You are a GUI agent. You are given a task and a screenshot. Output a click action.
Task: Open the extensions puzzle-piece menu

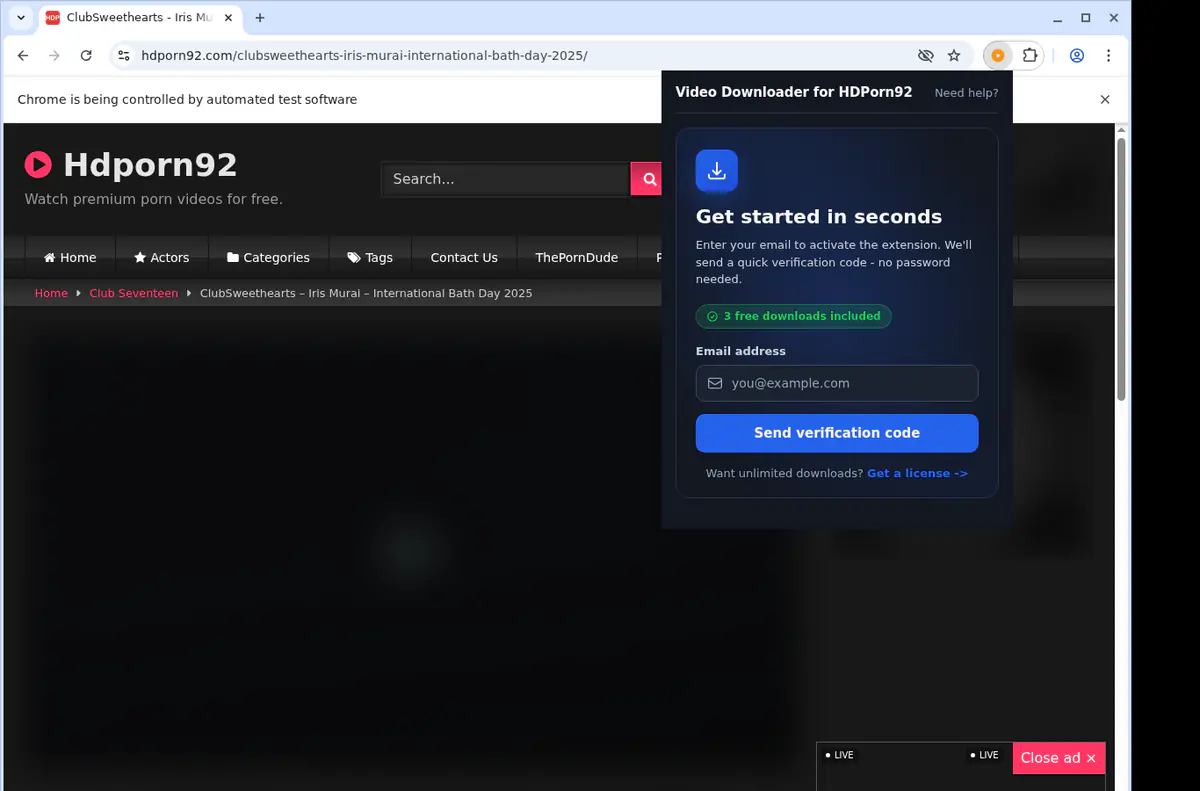pos(1029,56)
